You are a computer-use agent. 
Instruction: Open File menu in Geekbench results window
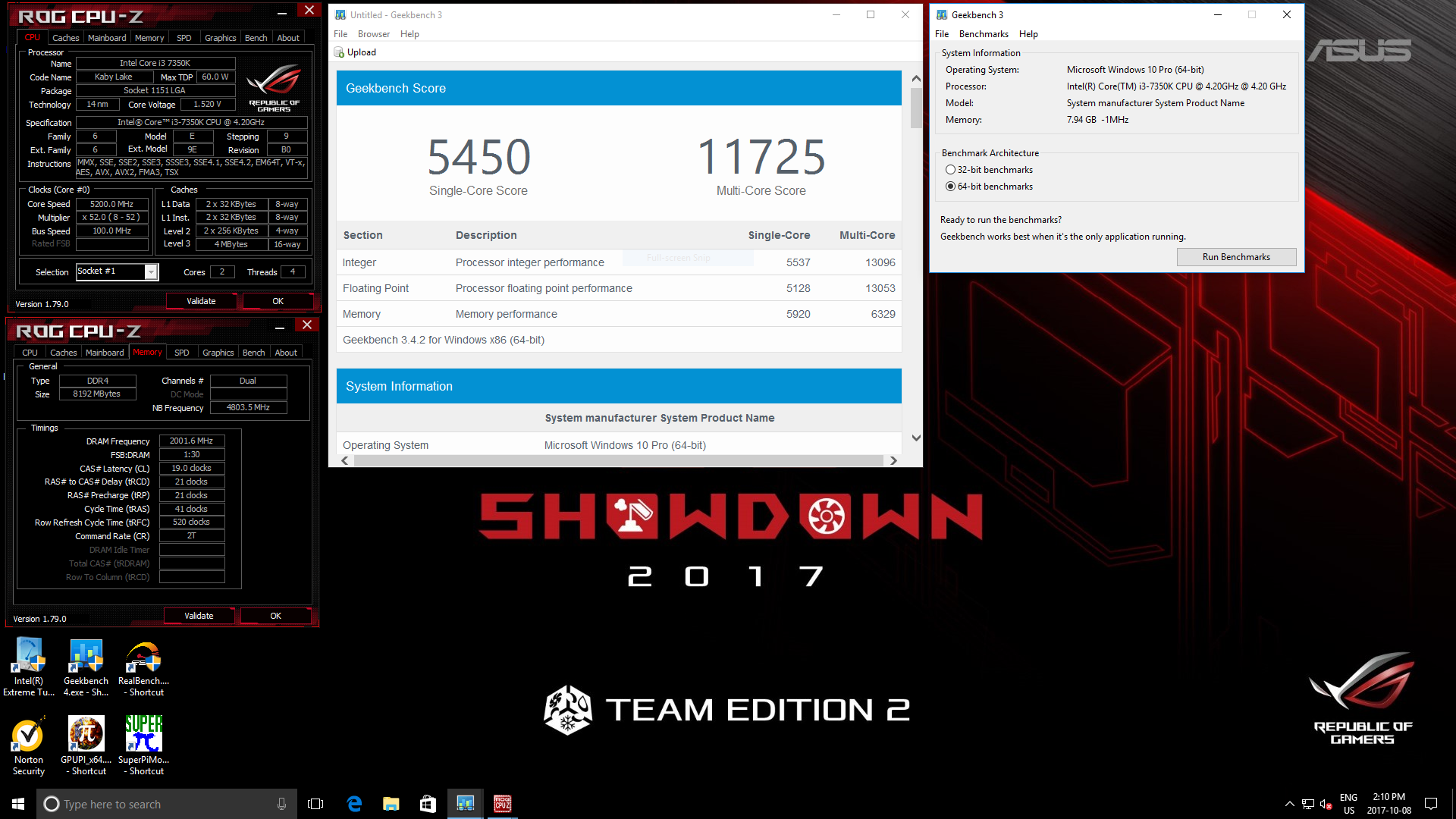(x=340, y=34)
